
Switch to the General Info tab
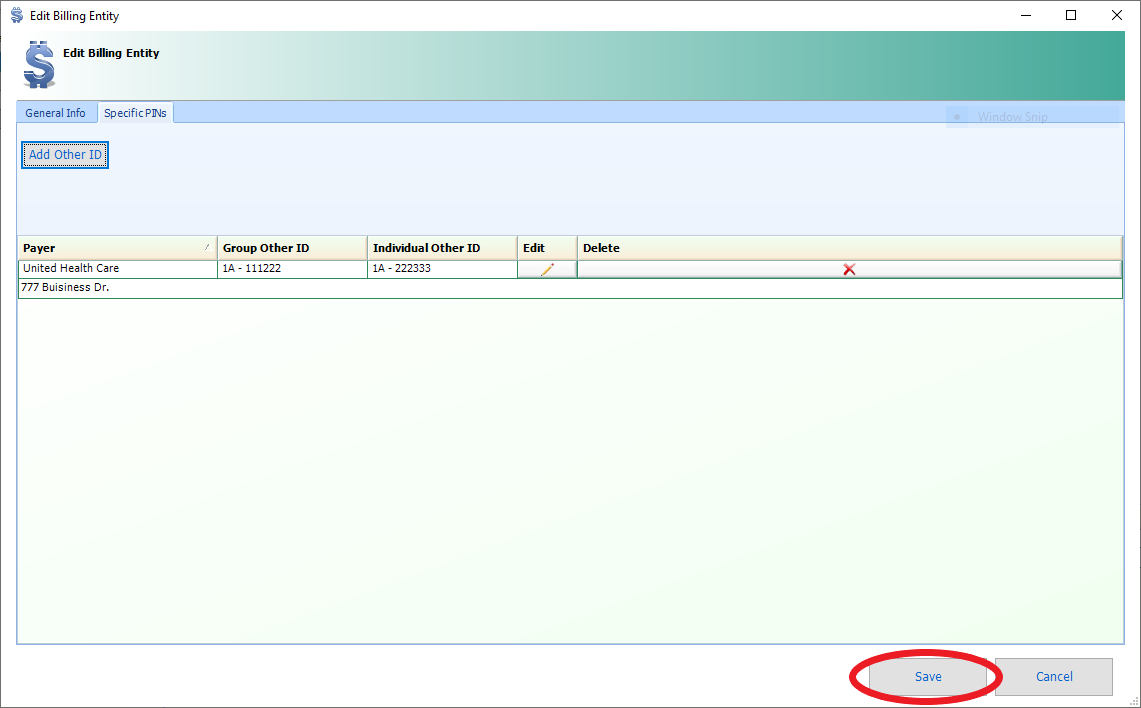click(56, 113)
